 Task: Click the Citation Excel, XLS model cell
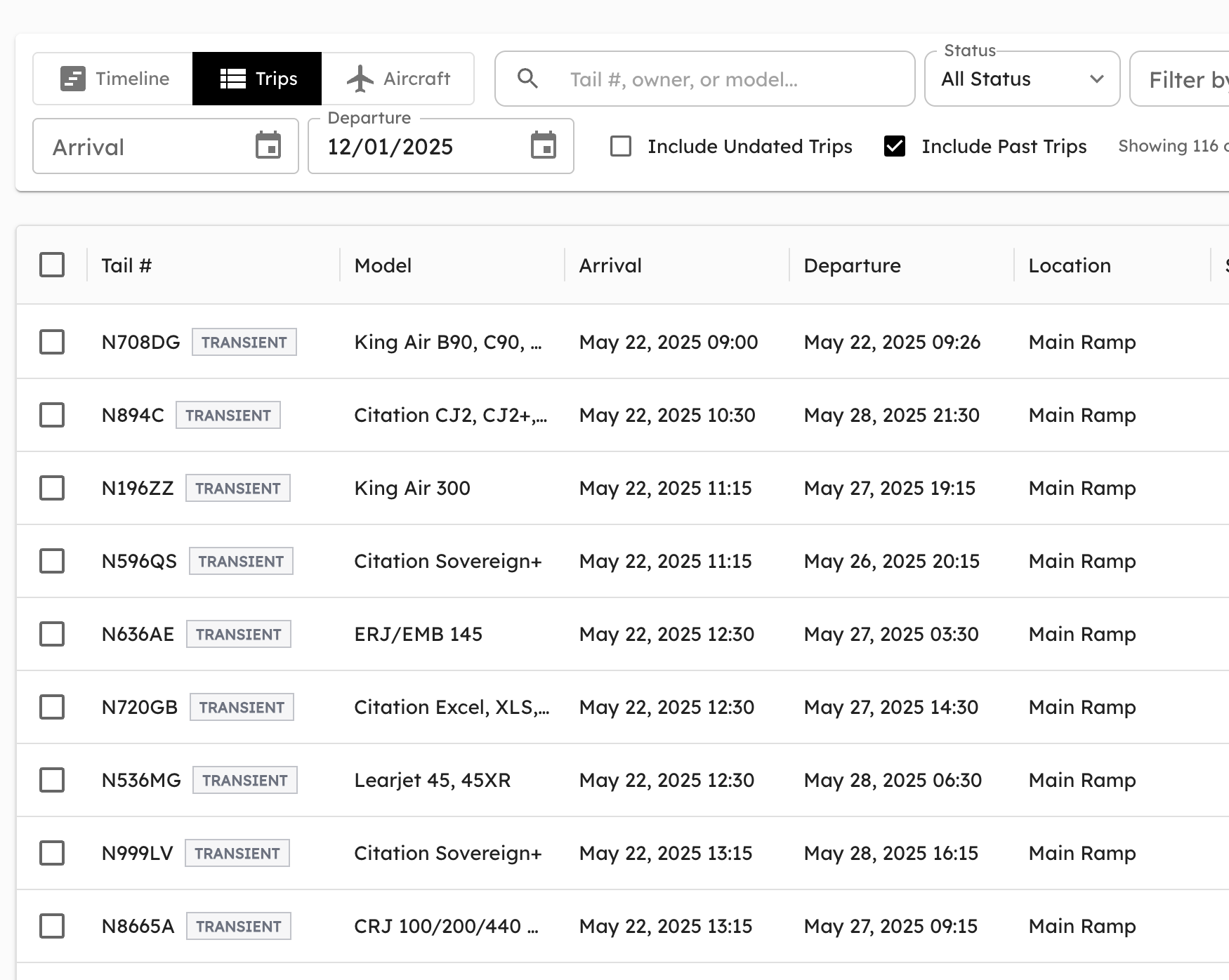click(452, 707)
